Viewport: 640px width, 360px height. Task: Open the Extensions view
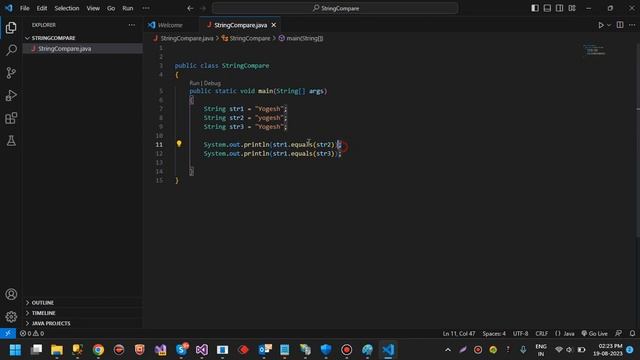[11, 118]
